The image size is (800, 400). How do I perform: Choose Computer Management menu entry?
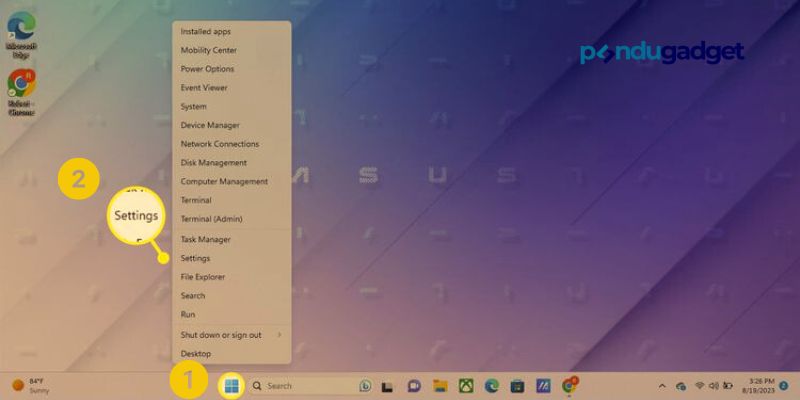pos(232,181)
